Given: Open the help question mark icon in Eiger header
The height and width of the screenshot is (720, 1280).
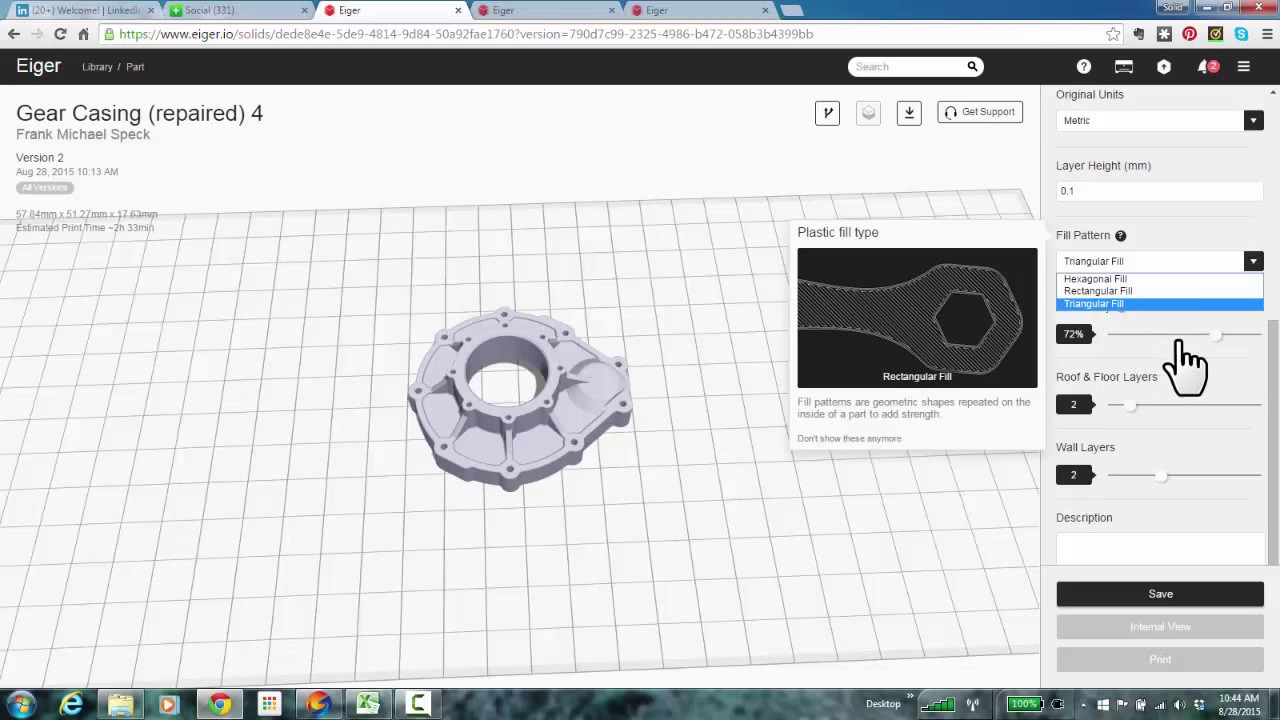Looking at the screenshot, I should click(1084, 67).
